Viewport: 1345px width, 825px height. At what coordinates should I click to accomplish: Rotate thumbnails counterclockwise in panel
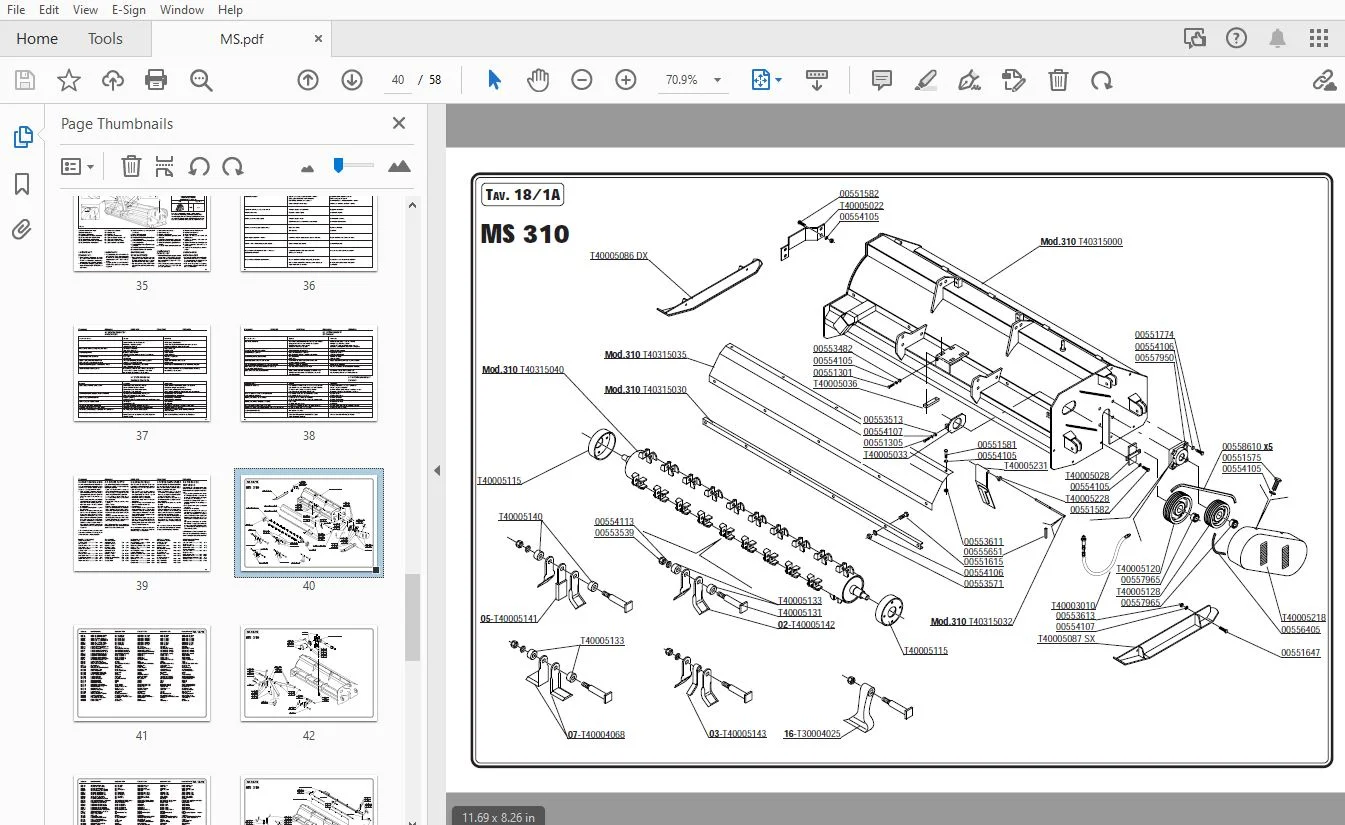[199, 166]
